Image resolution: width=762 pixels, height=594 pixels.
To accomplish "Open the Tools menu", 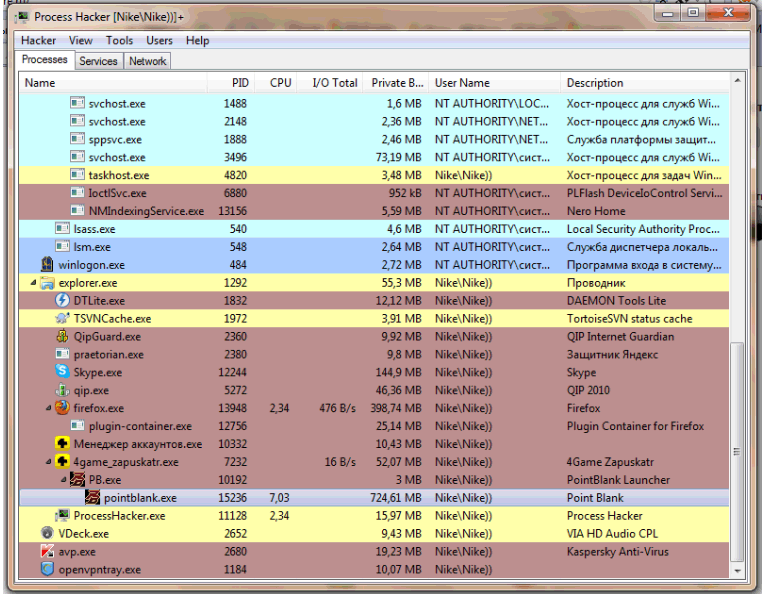I will 119,40.
